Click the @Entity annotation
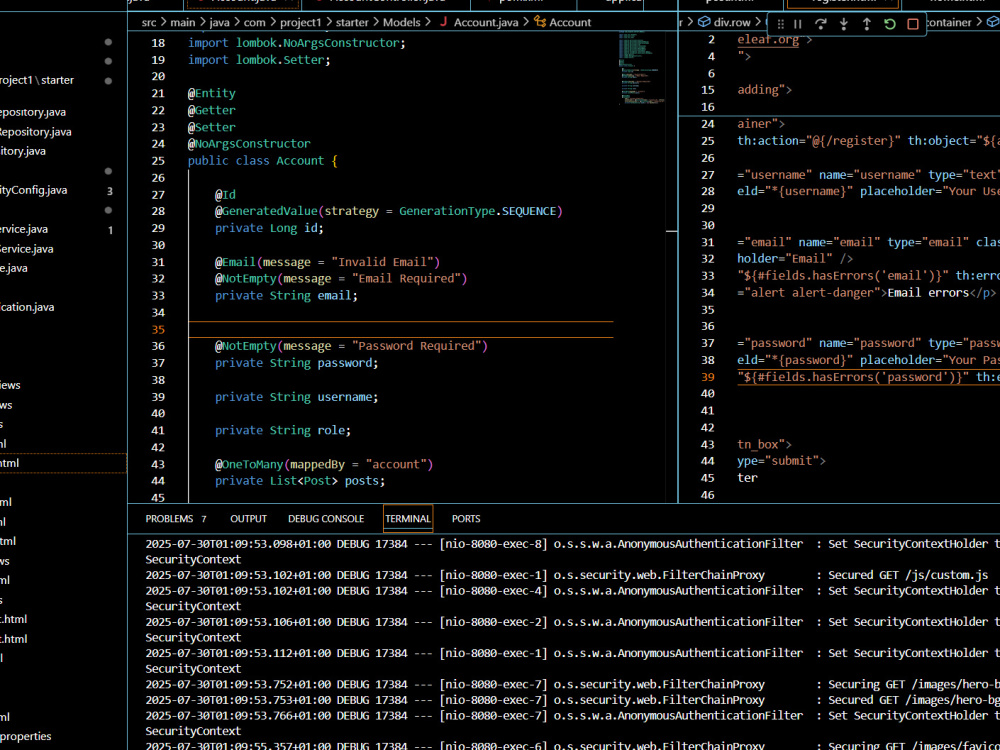The image size is (1000, 750). click(212, 93)
